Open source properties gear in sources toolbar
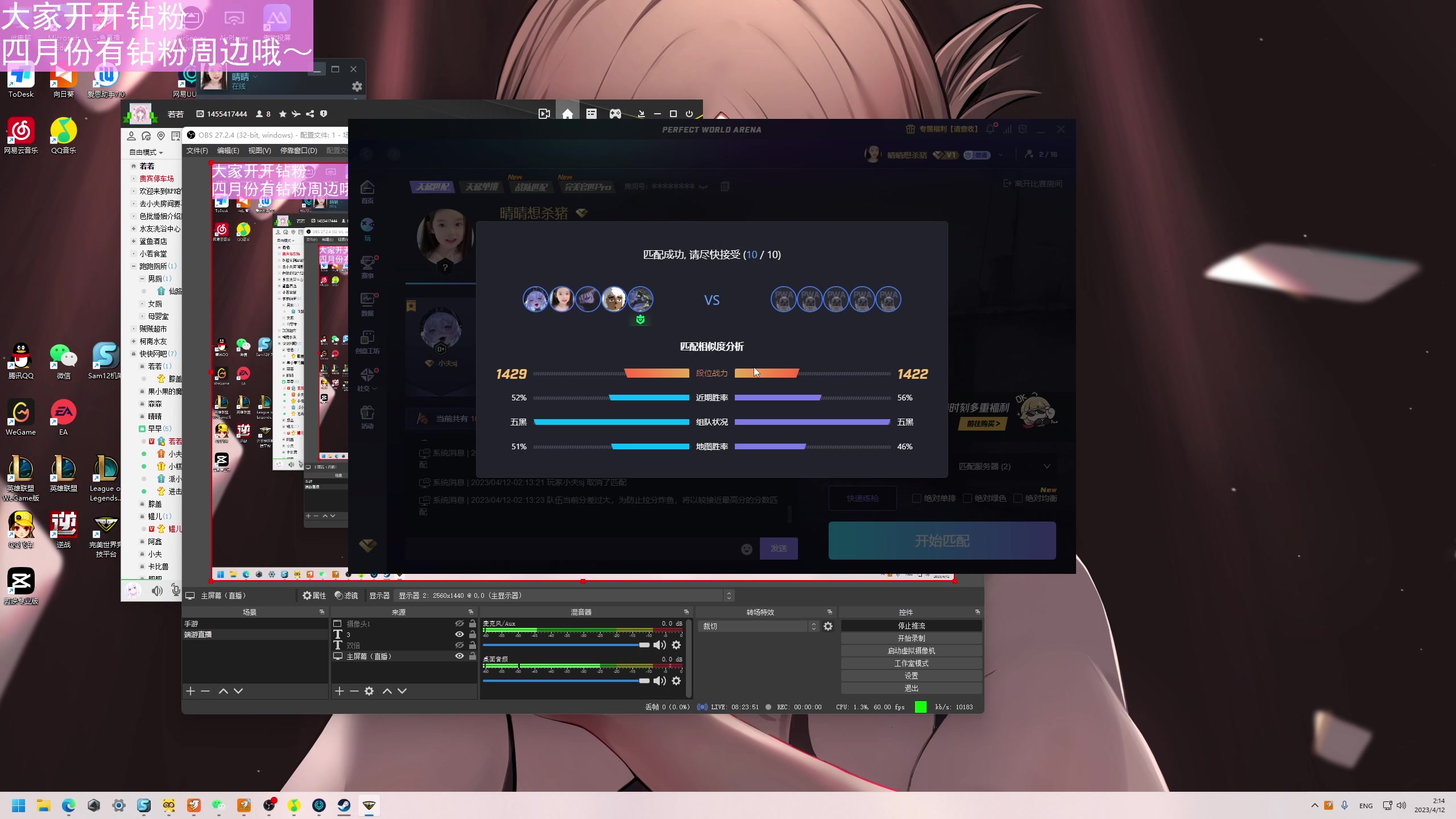Screen dimensions: 1456x819 click(369, 691)
